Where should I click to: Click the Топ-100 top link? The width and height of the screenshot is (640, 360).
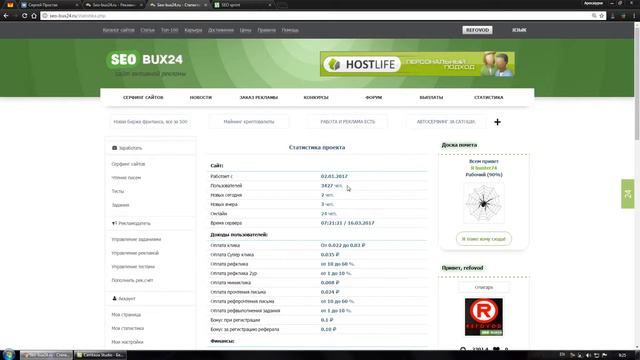click(x=169, y=30)
